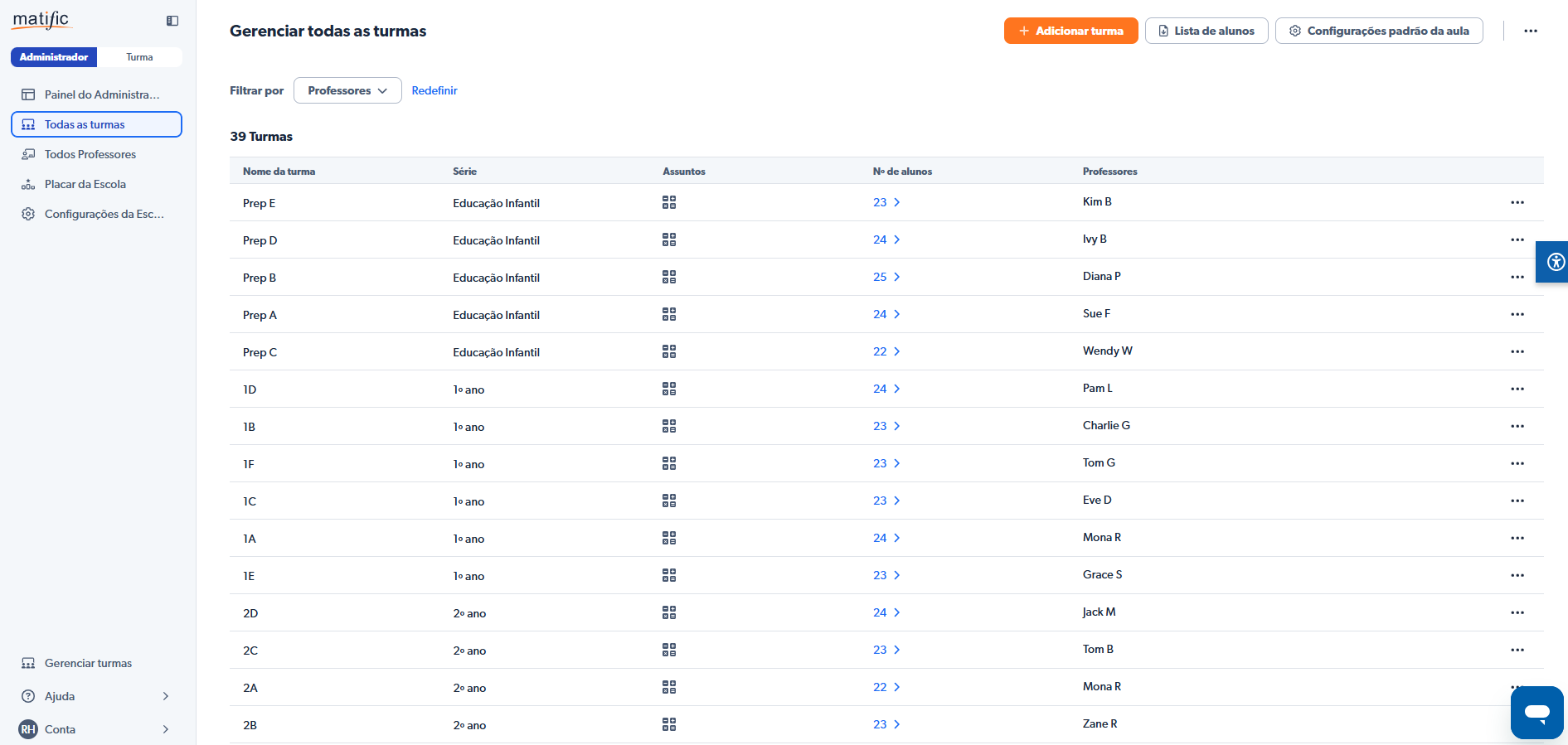Open the page-level more options menu
Screen dimensions: 1568x745
click(1530, 31)
